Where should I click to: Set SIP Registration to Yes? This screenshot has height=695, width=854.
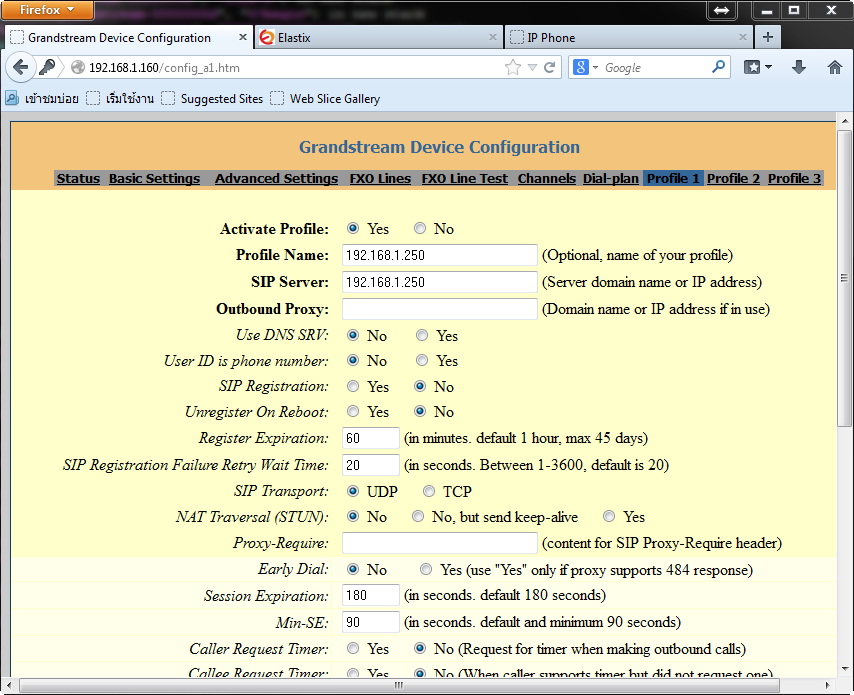coord(353,386)
